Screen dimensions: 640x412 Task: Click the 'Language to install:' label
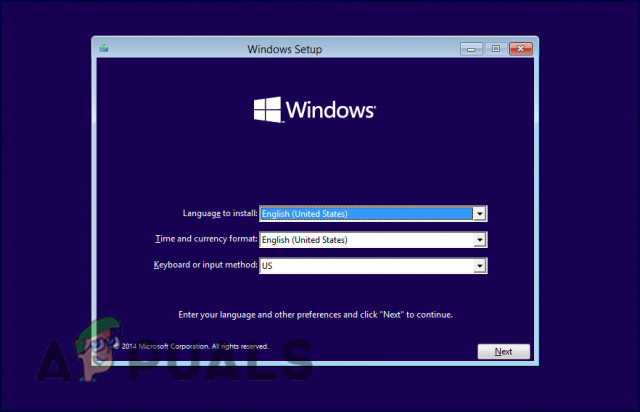coord(220,213)
